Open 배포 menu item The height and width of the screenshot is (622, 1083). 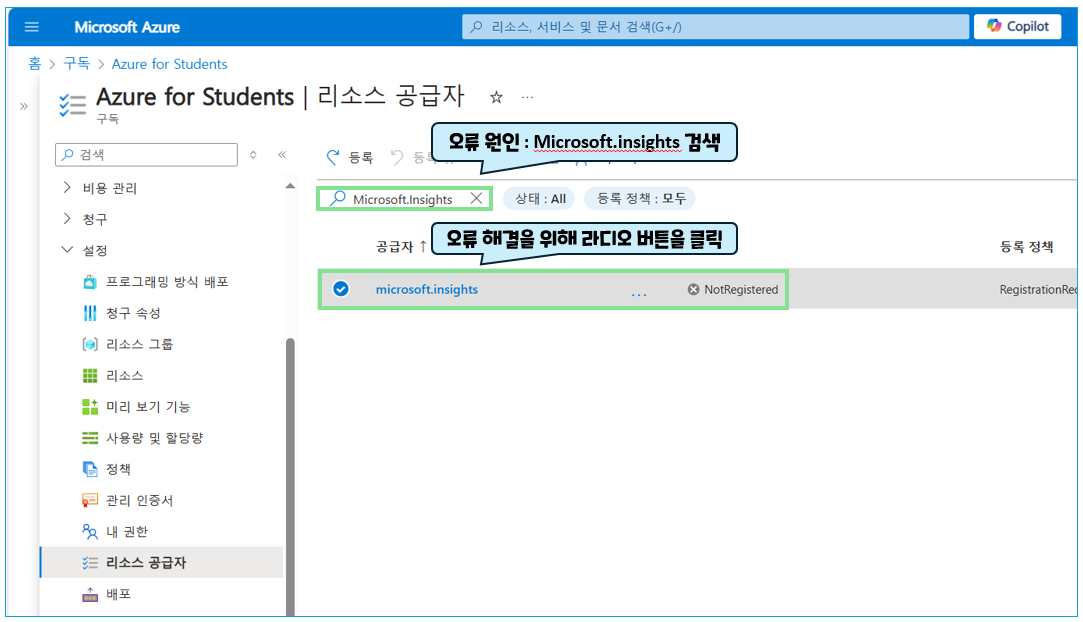[x=119, y=594]
